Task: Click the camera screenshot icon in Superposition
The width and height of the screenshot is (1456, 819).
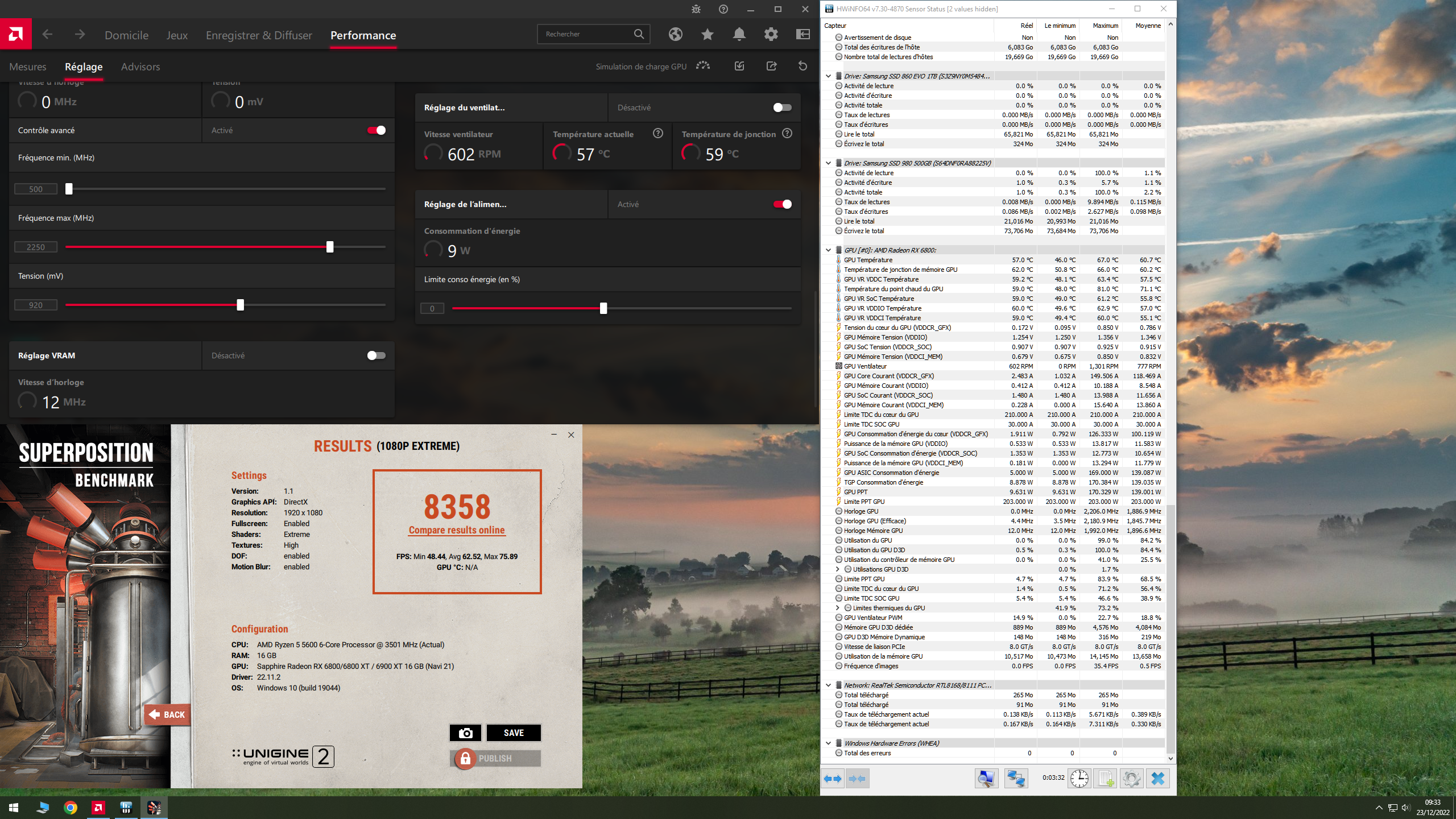Action: (x=465, y=733)
